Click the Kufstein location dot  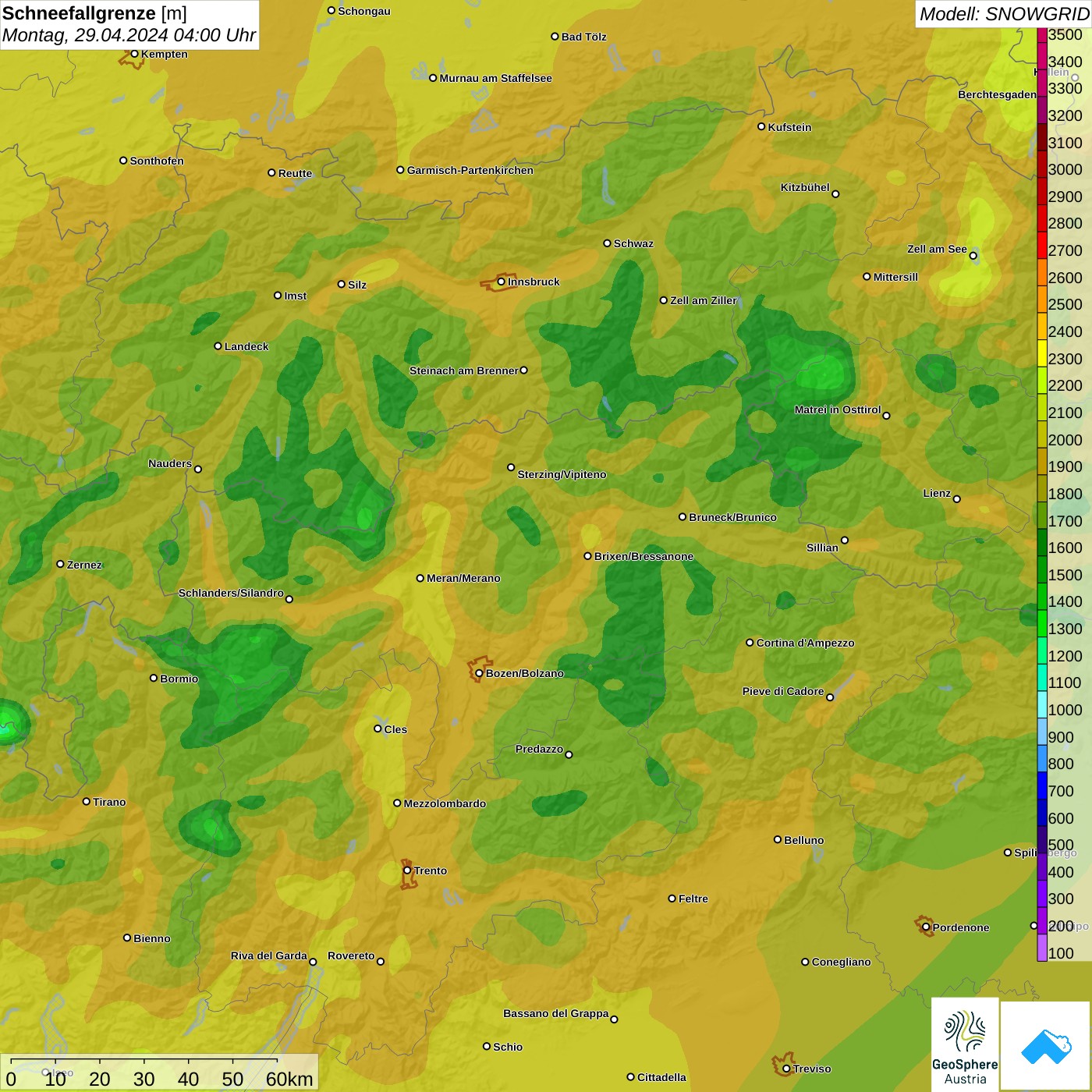761,126
